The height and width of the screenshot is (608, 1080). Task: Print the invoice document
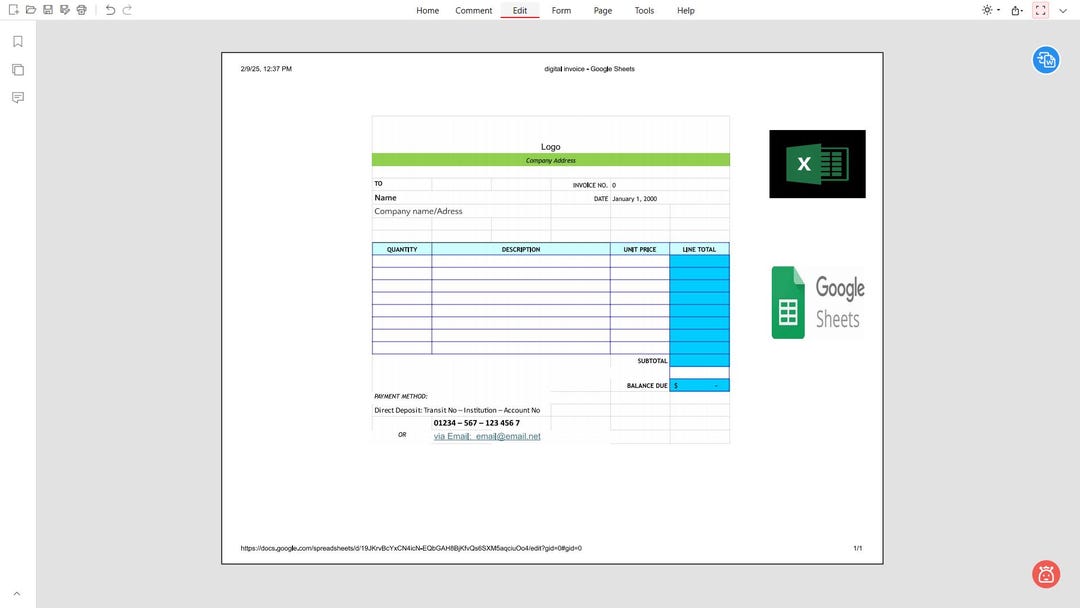(81, 10)
